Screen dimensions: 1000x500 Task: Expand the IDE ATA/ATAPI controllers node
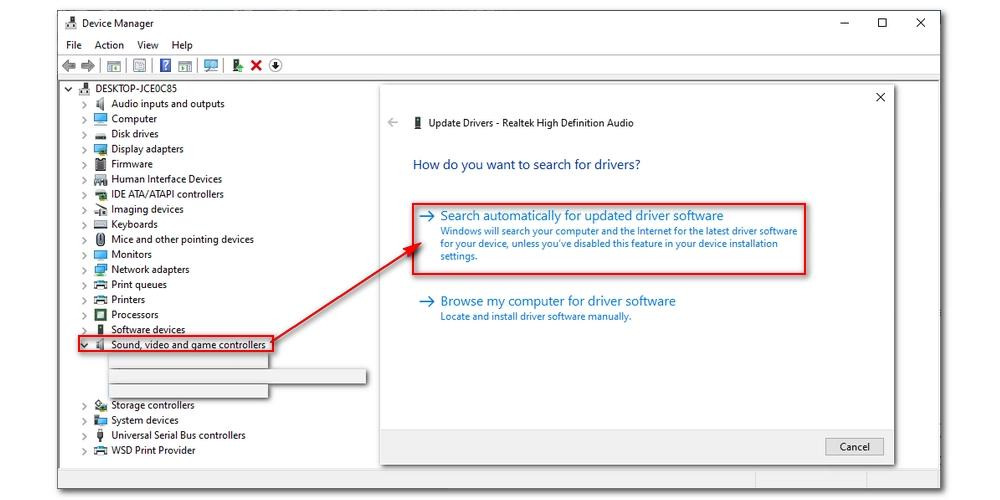pos(84,195)
